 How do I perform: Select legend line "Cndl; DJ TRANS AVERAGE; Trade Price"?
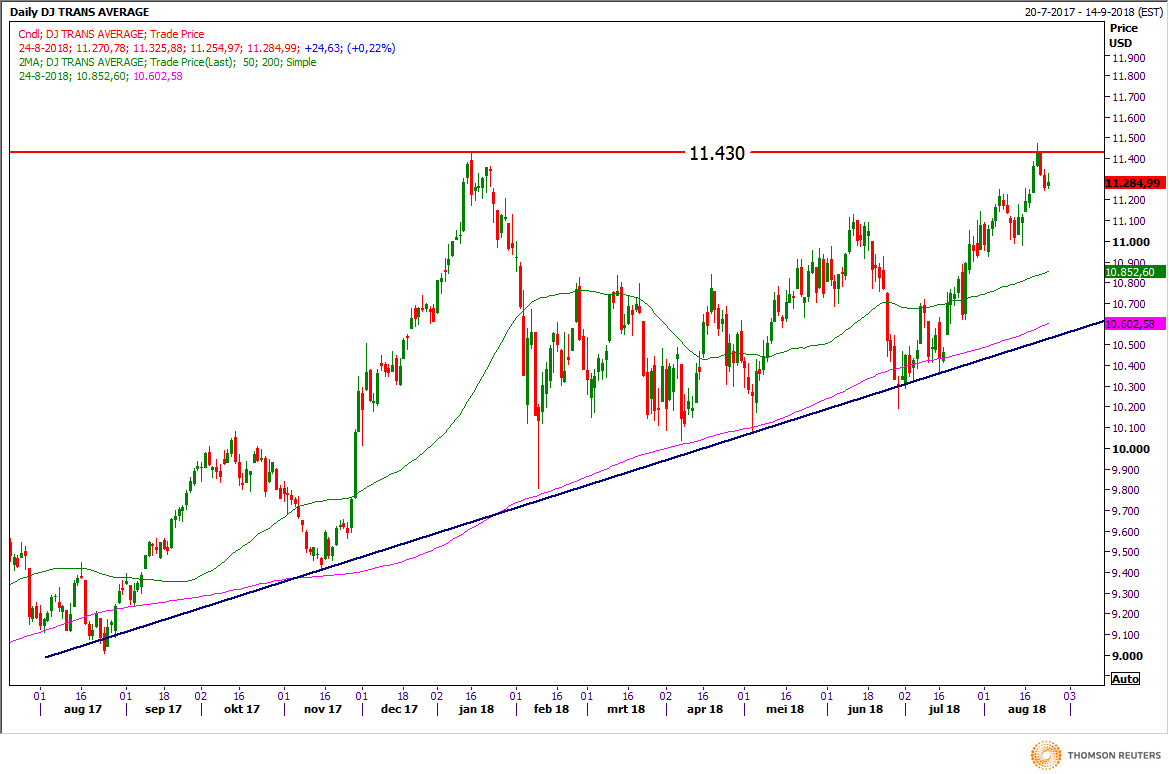(x=111, y=34)
